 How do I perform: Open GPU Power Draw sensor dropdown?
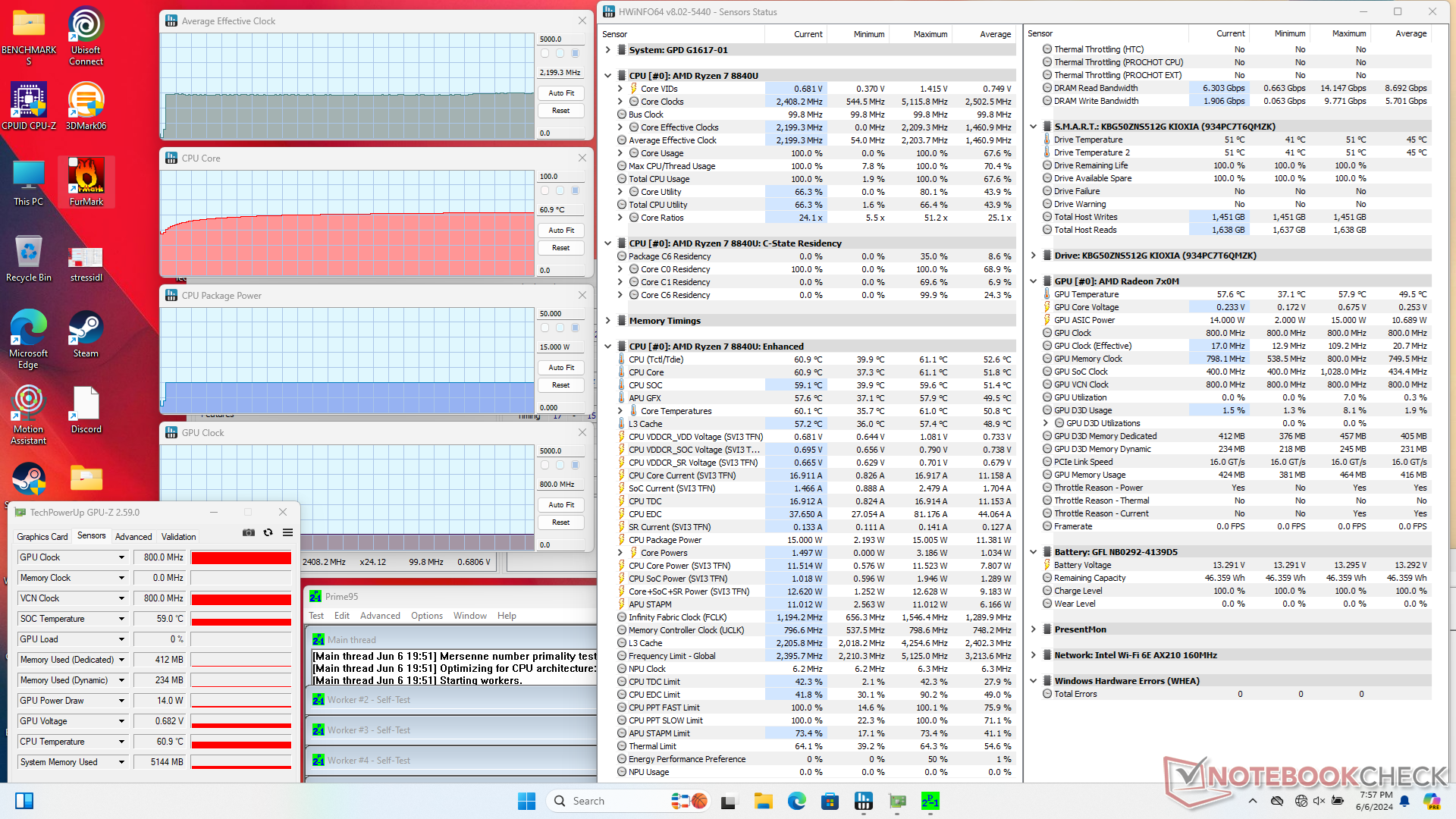pos(121,701)
